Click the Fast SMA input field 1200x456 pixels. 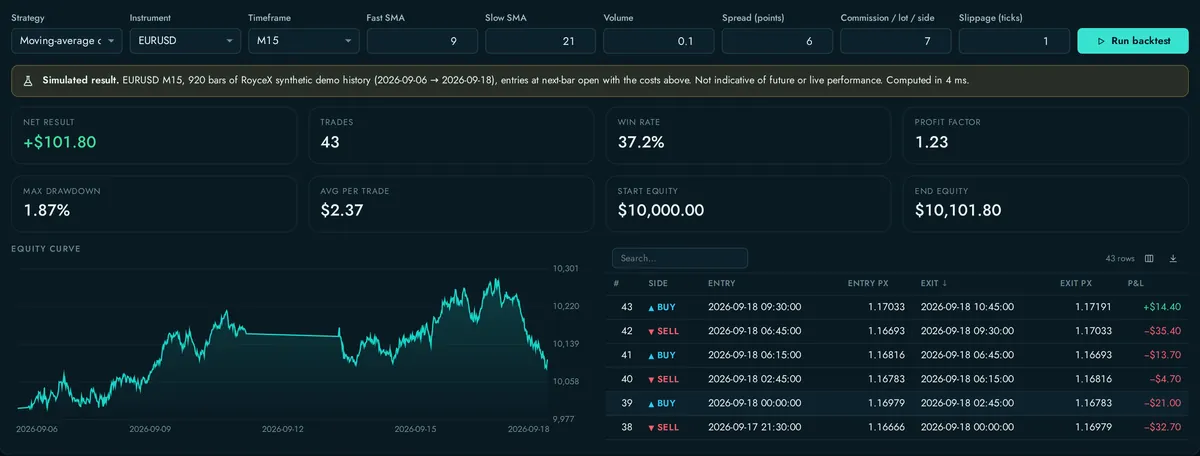point(422,41)
